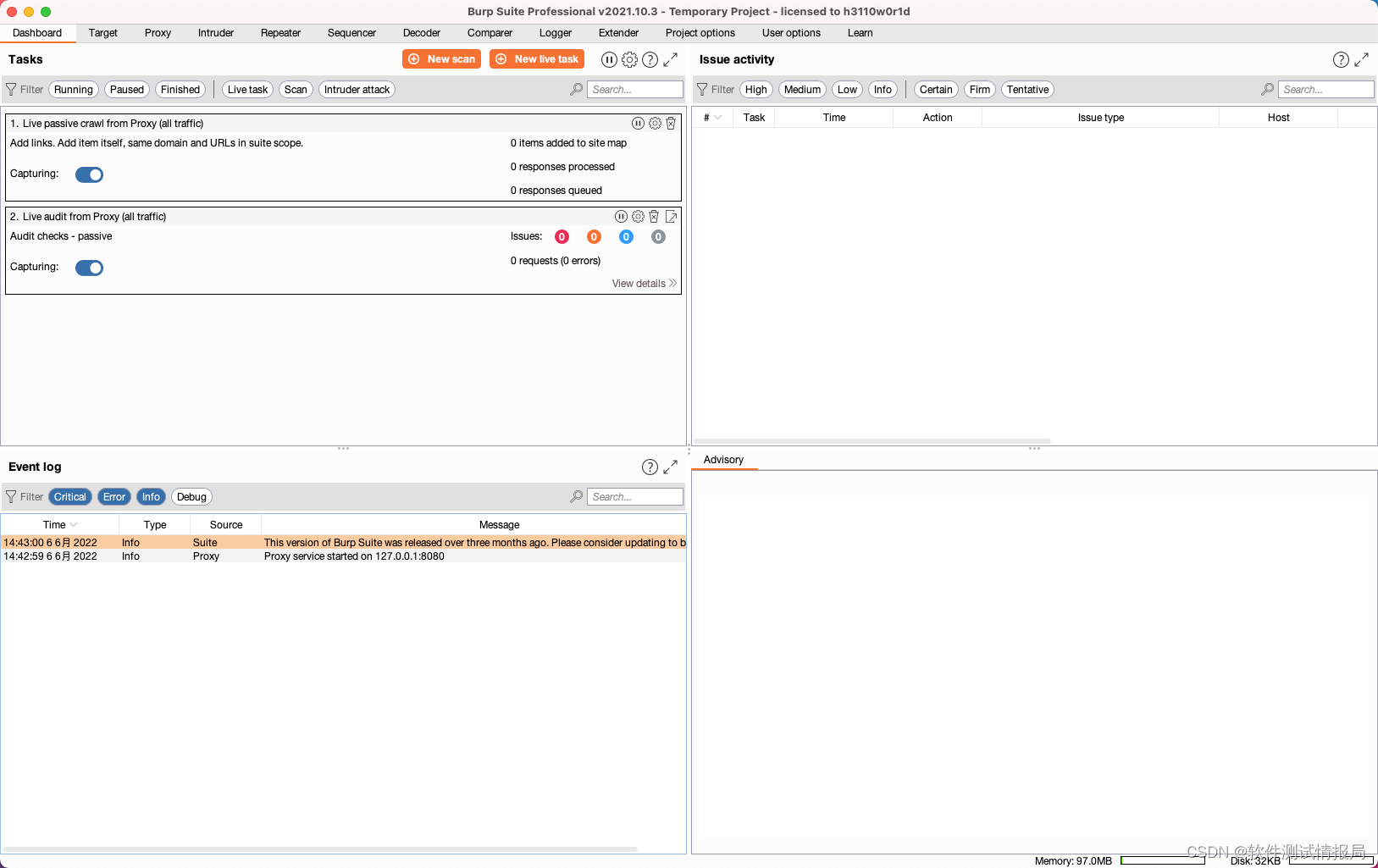Select the Advisory tab
1378x868 pixels.
[723, 460]
